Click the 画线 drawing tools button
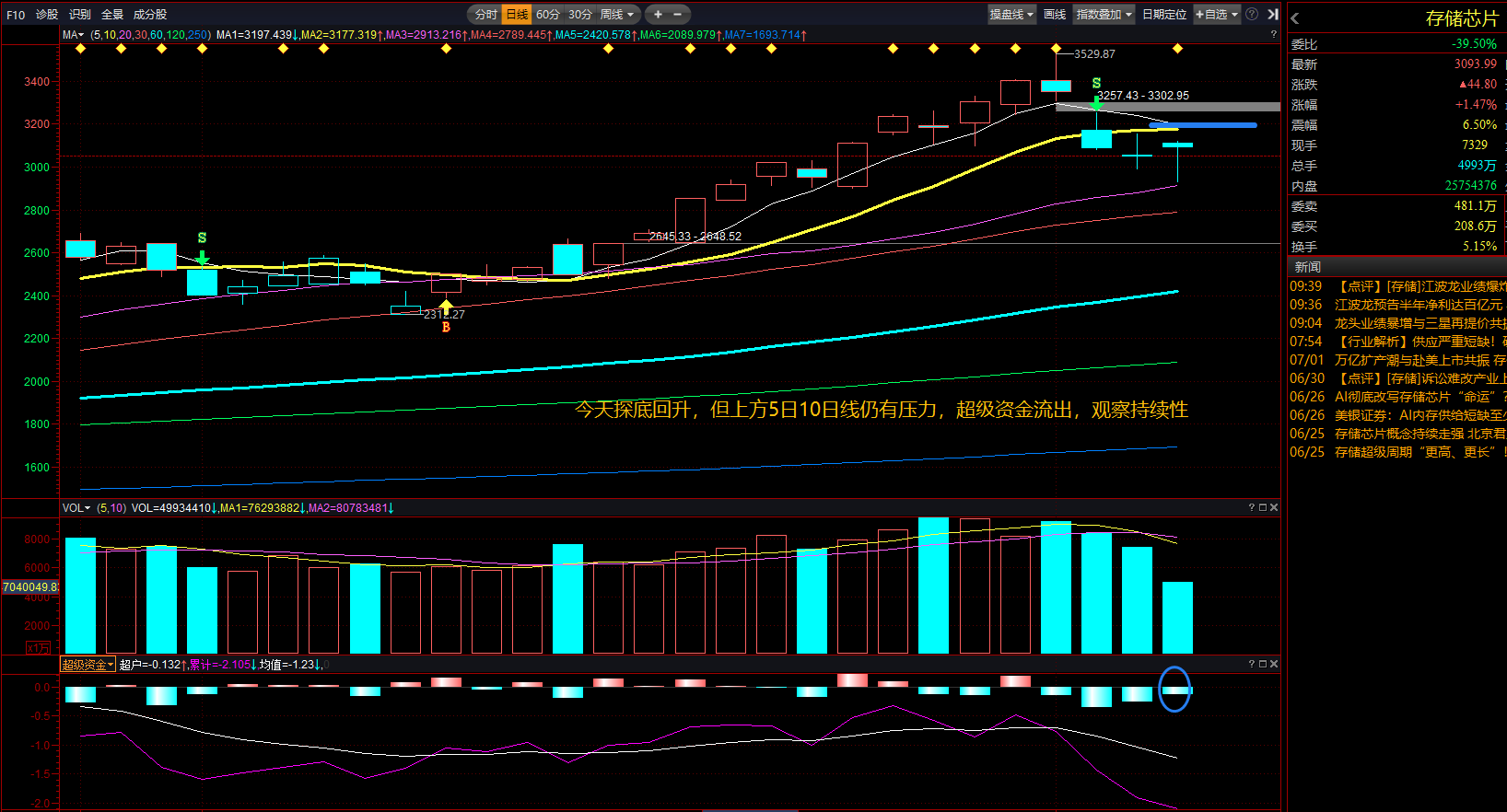 pos(1055,15)
